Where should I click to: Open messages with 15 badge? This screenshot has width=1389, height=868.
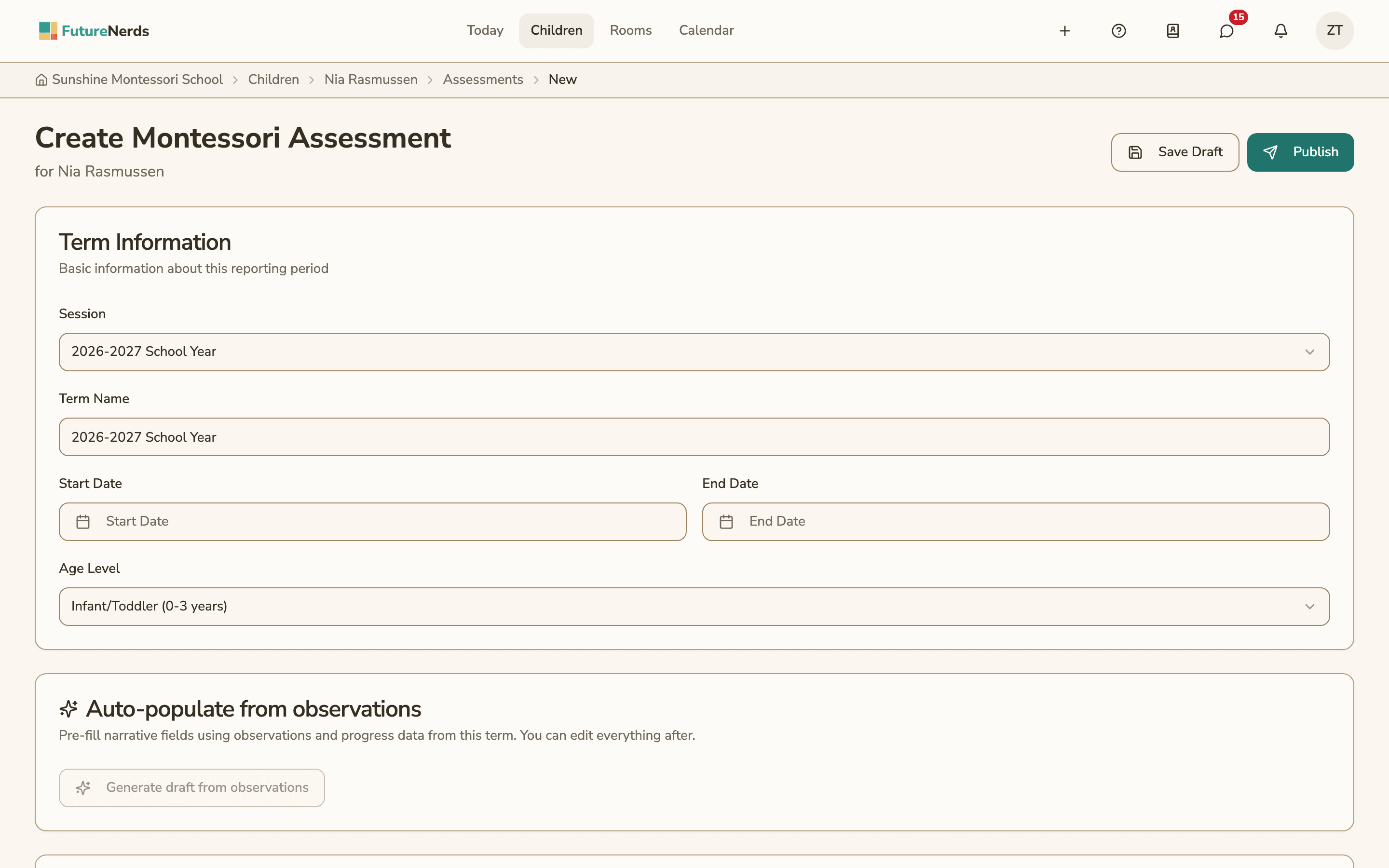pyautogui.click(x=1226, y=31)
